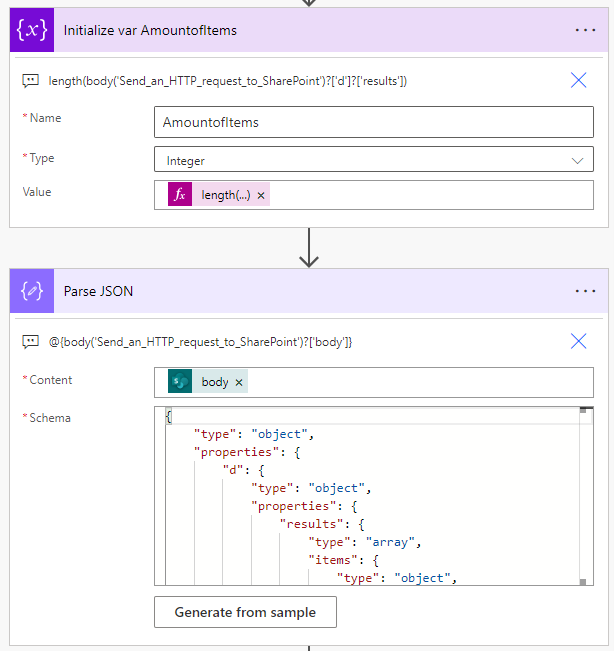Click the first "properties" line in Schema
Viewport: 614px width, 651px height.
click(247, 452)
